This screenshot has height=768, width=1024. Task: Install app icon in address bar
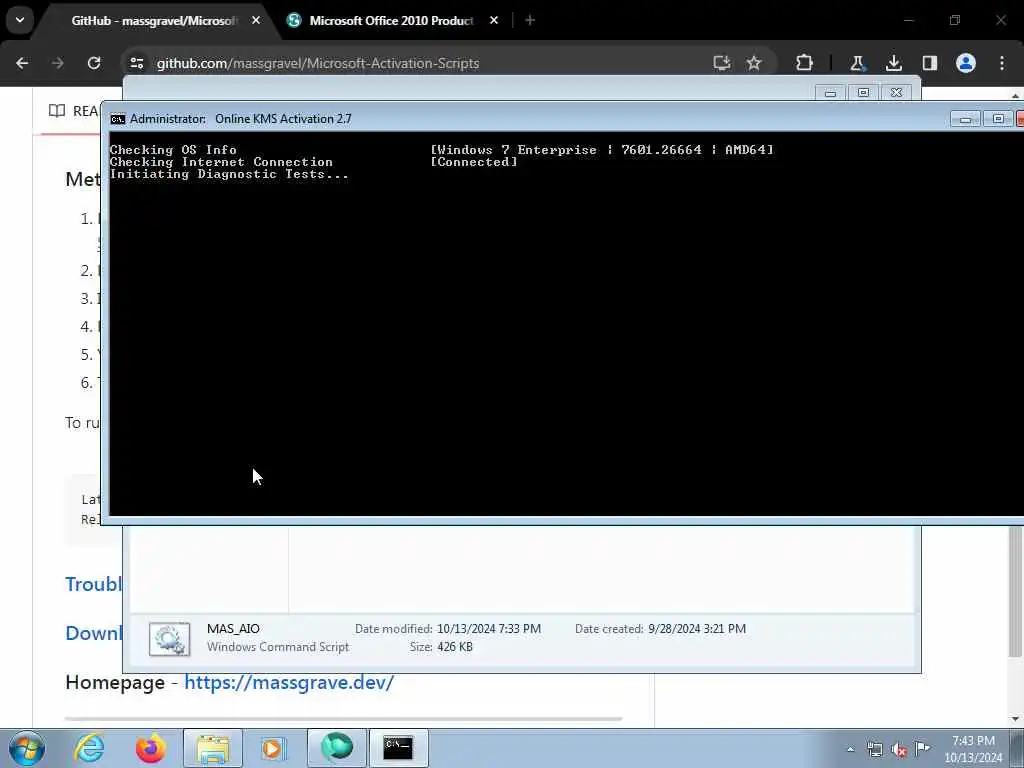point(722,63)
